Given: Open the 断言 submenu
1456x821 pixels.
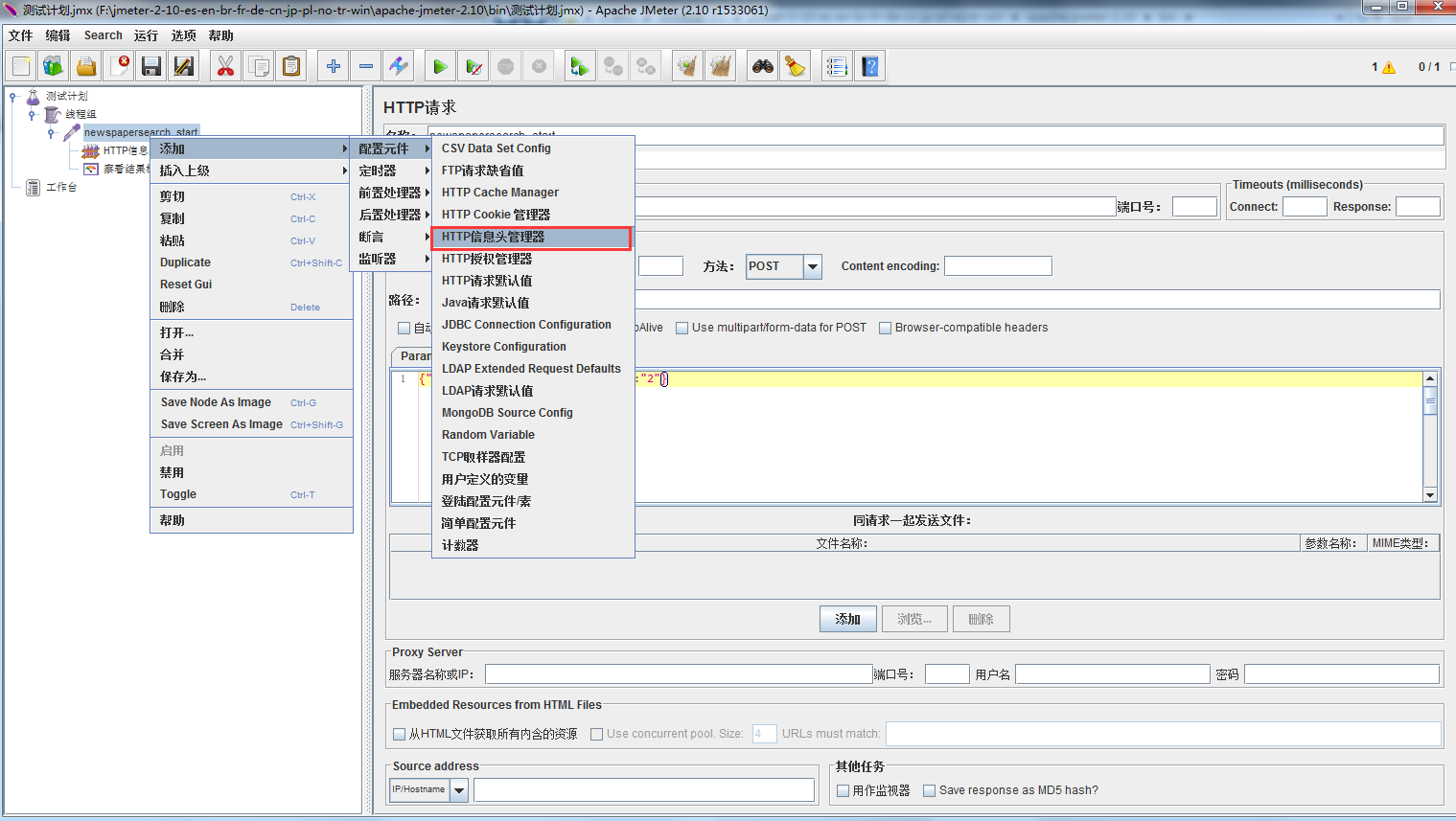Looking at the screenshot, I should (391, 237).
